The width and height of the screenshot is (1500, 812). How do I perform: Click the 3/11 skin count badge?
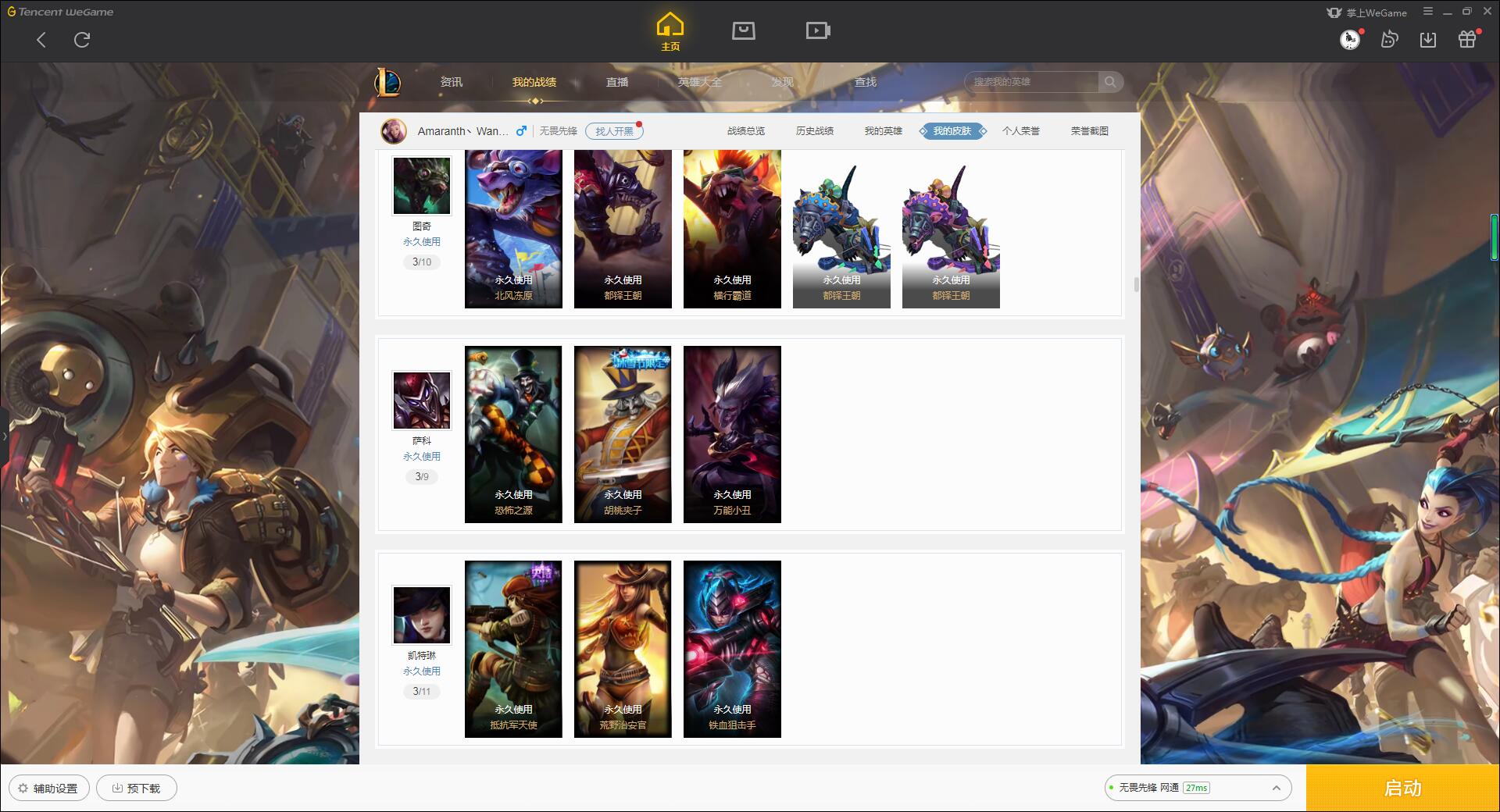[x=422, y=692]
